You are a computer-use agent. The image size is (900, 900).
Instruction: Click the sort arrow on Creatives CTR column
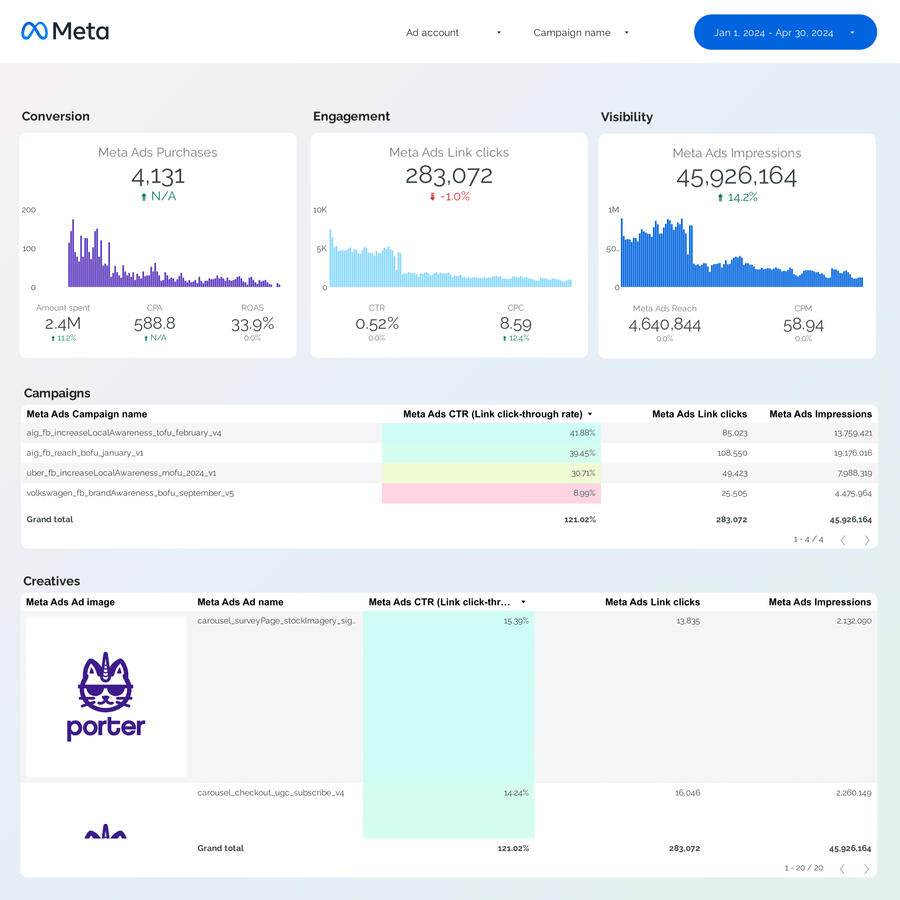click(x=523, y=602)
